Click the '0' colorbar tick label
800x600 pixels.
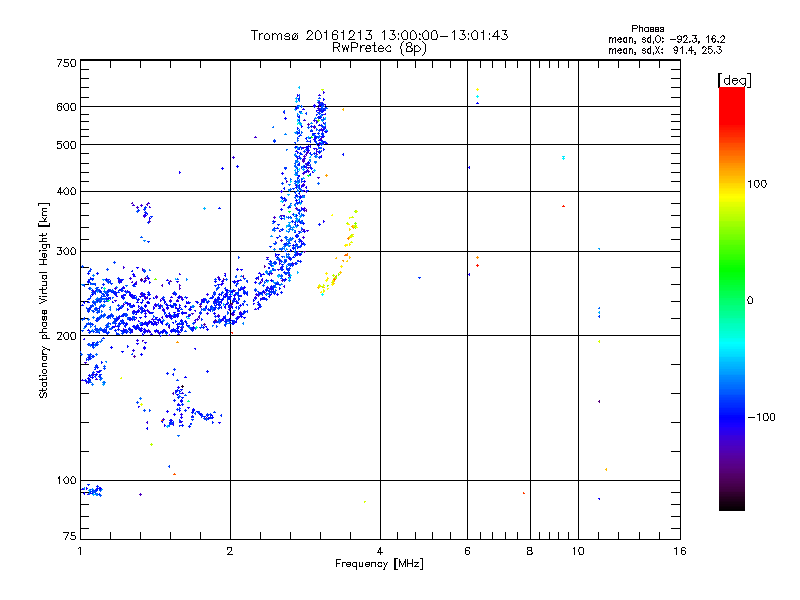(750, 301)
